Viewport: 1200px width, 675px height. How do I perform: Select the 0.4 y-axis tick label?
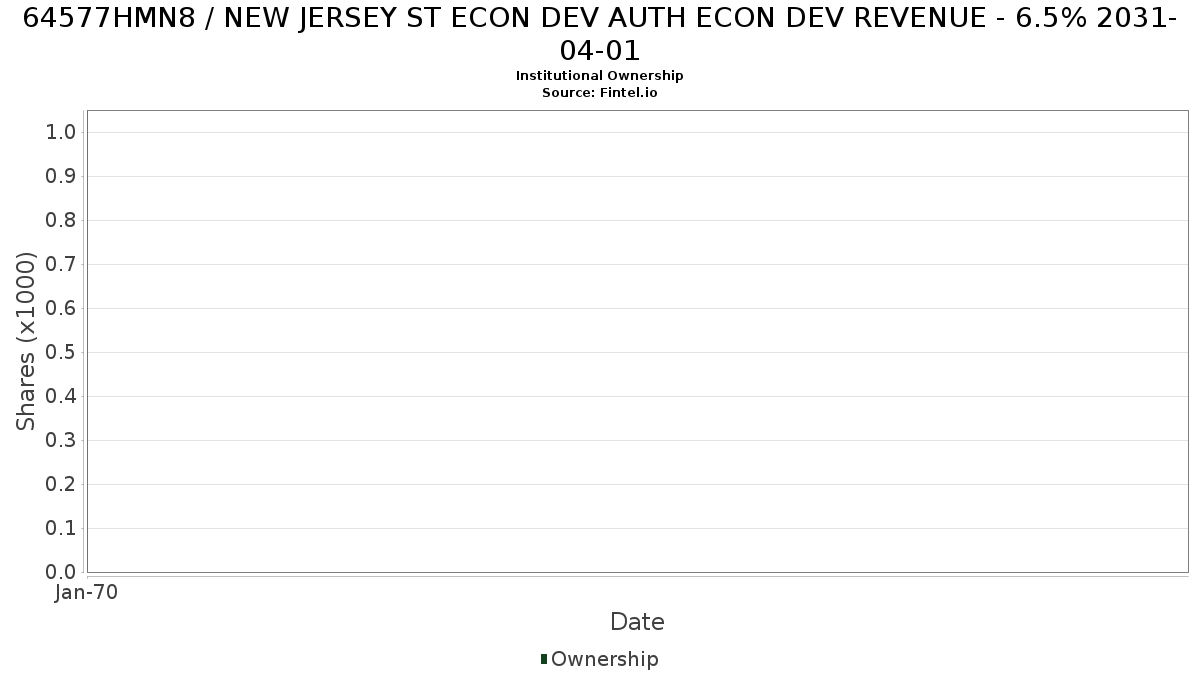click(61, 396)
